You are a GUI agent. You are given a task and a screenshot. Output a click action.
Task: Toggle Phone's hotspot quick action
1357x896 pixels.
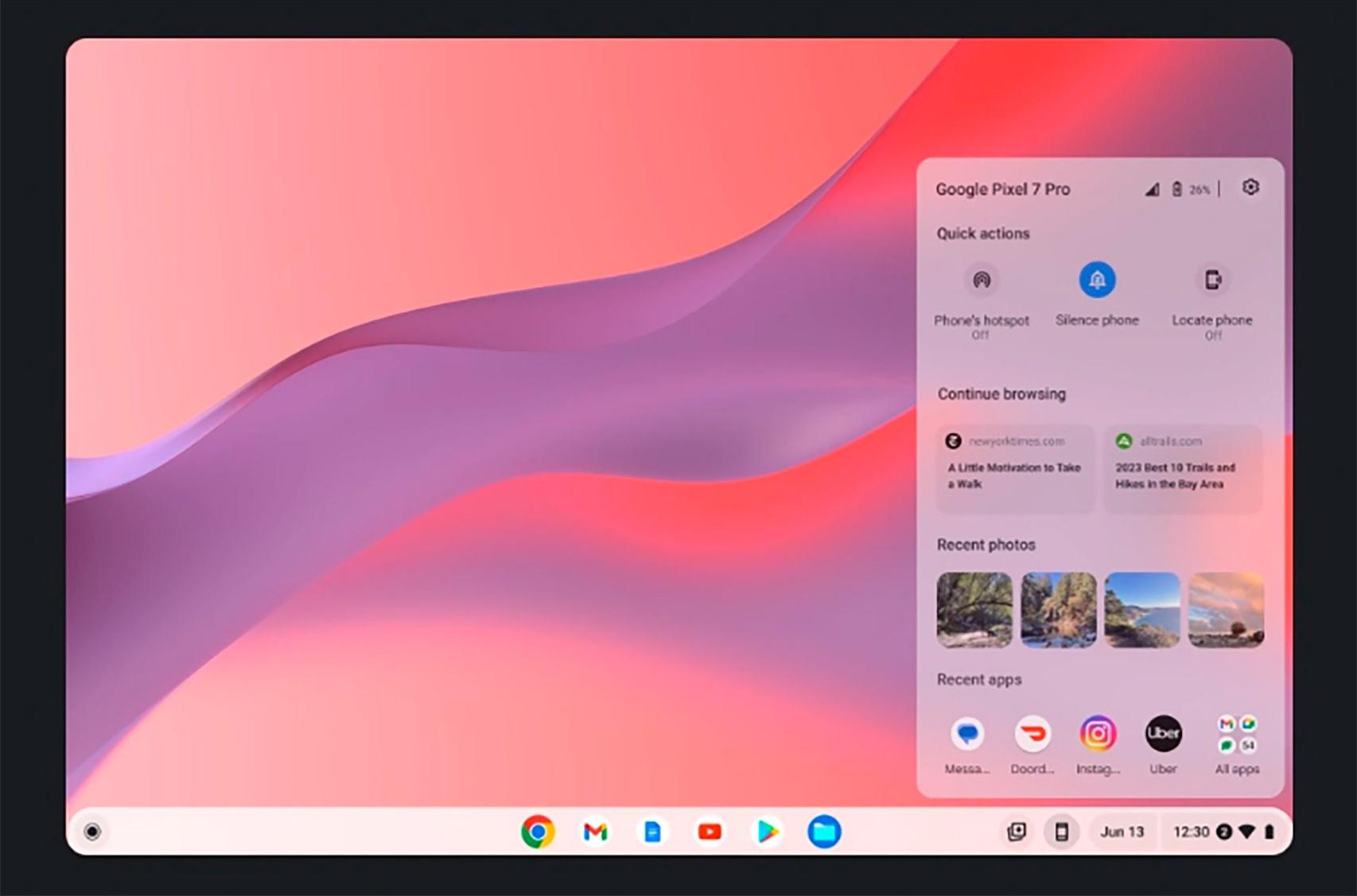982,280
